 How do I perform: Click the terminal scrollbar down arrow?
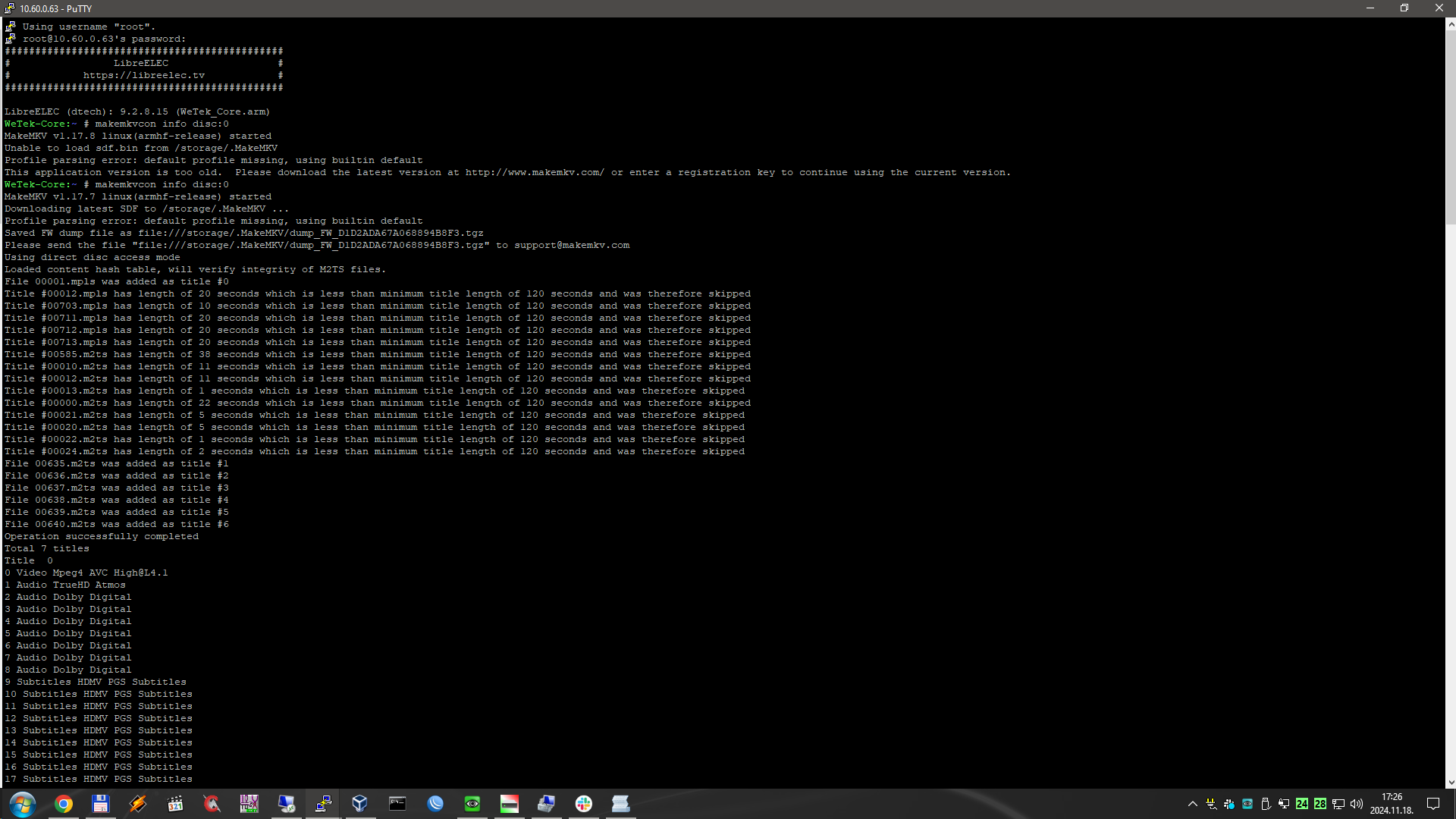[x=1451, y=783]
